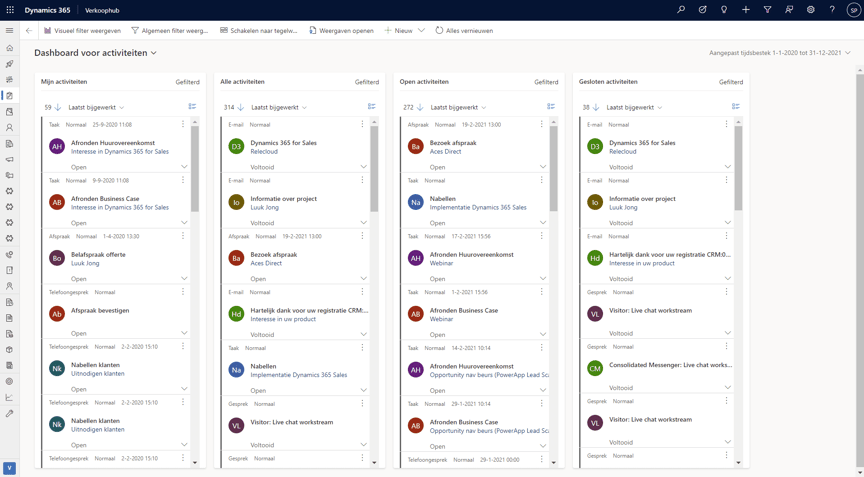Open the settings gear icon
The width and height of the screenshot is (864, 477).
pyautogui.click(x=811, y=9)
